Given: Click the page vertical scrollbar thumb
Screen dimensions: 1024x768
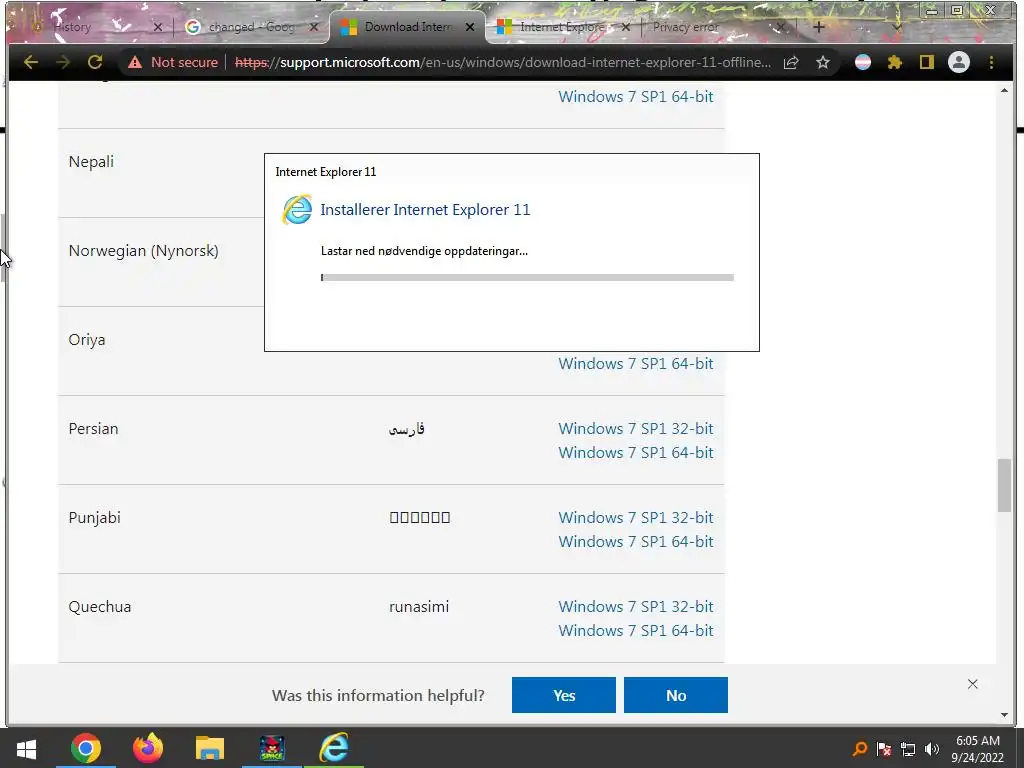Looking at the screenshot, I should pos(1004,485).
